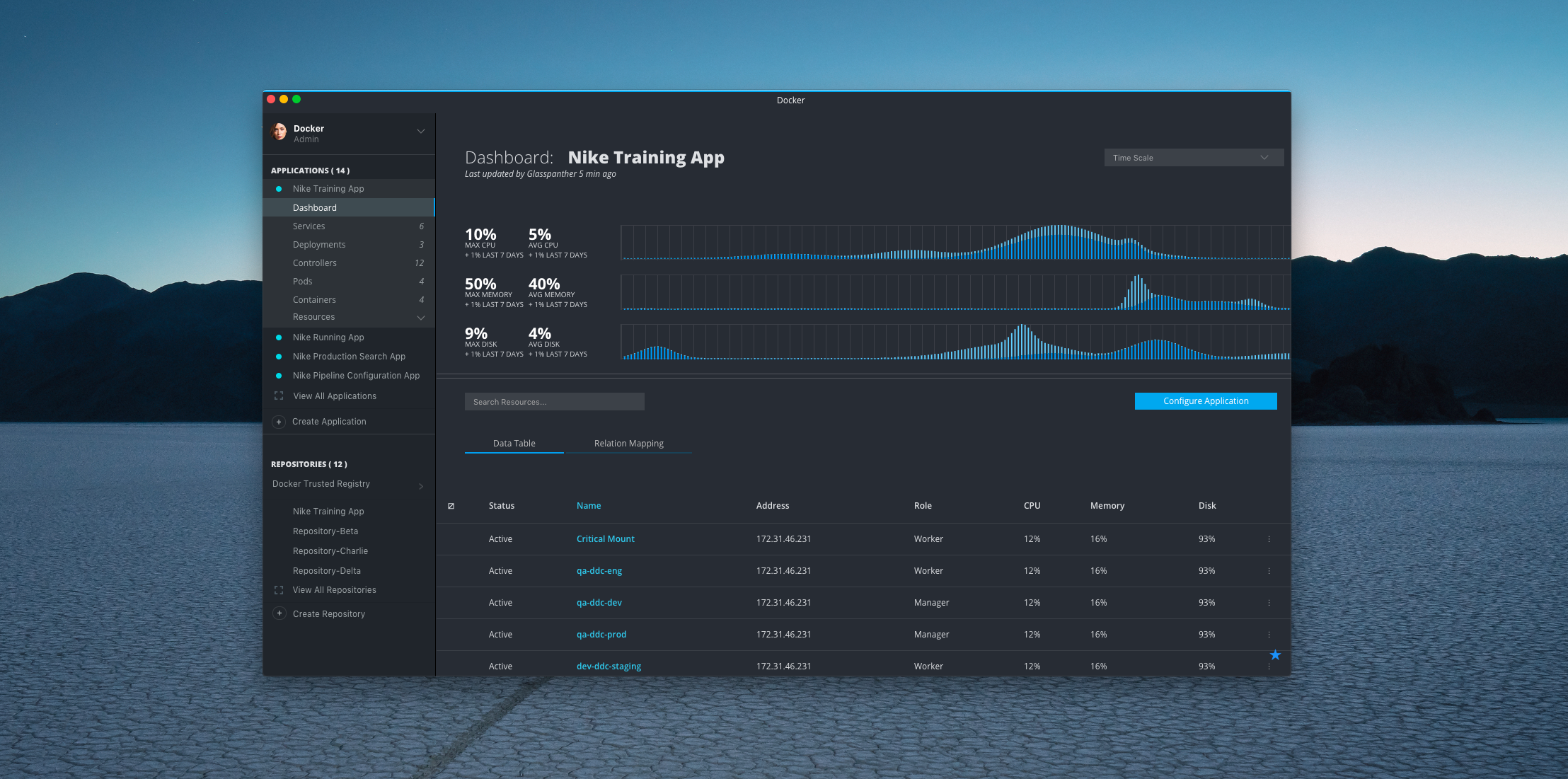
Task: Select Nike Pipeline Configuration App
Action: point(356,376)
